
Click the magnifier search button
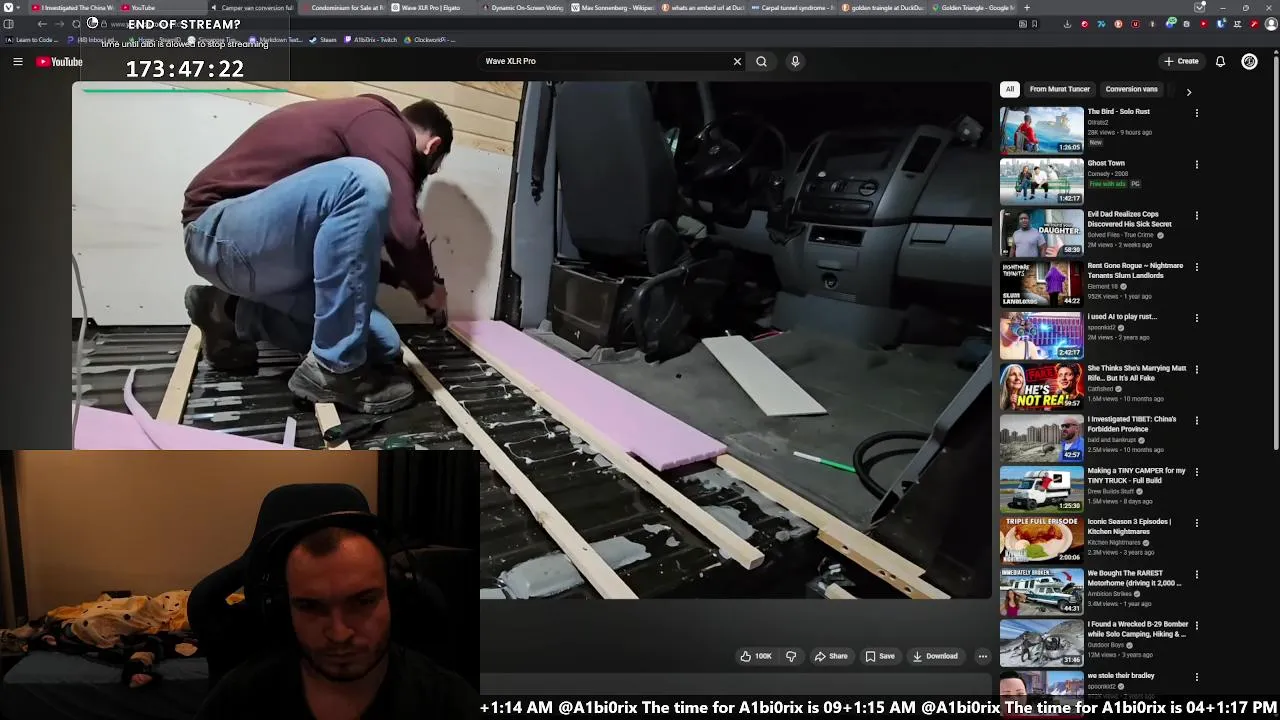click(762, 61)
